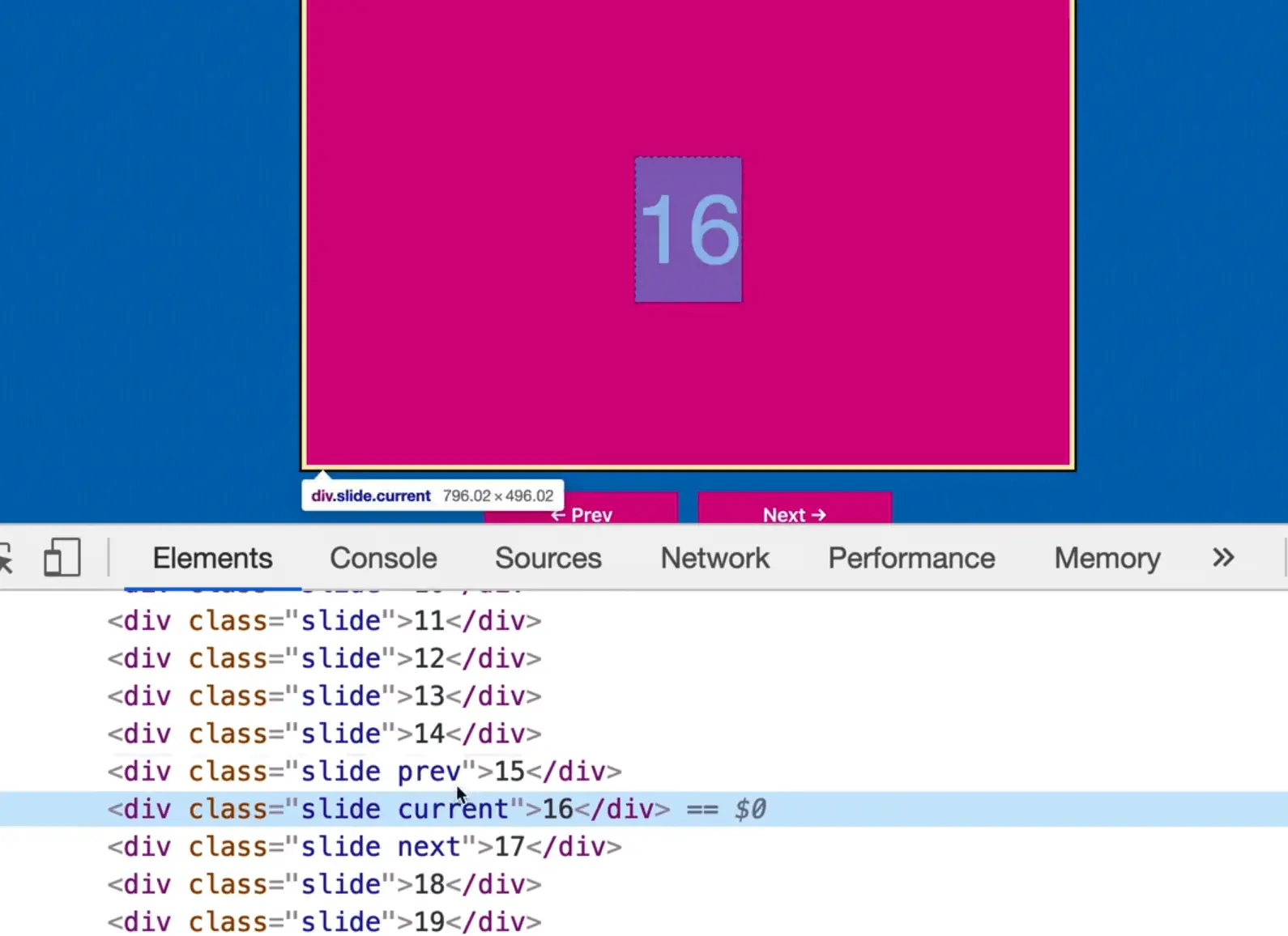Select the slide 14 div node
The width and height of the screenshot is (1288, 936).
(x=324, y=734)
